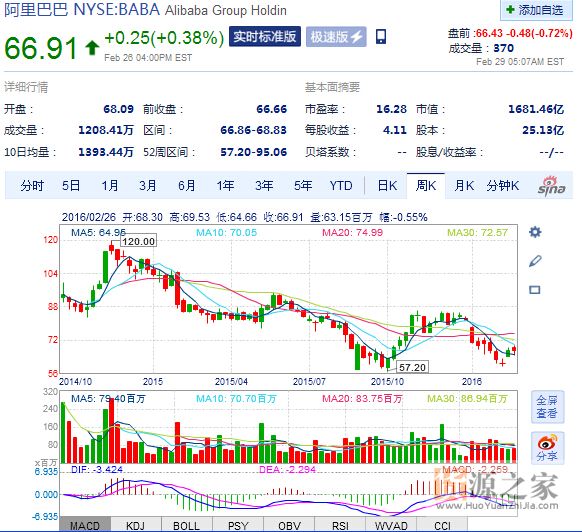Click the MA10: 70.05 legend label
582x532 pixels.
tap(226, 232)
